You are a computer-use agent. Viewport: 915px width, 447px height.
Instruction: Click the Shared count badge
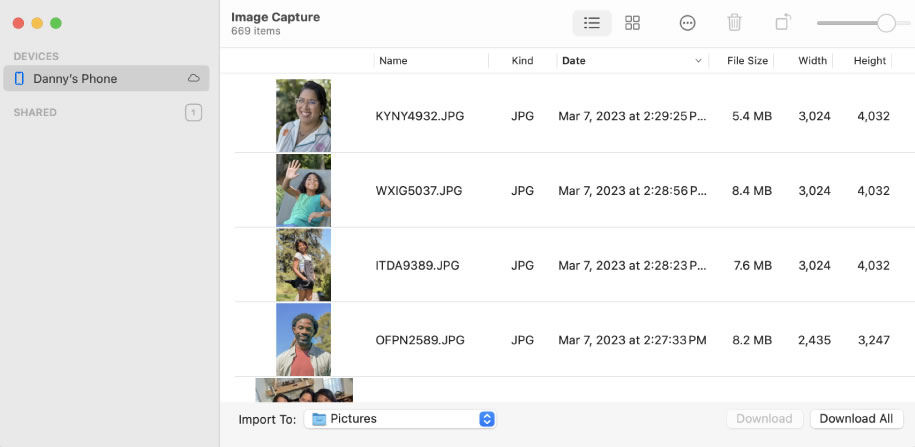(193, 113)
